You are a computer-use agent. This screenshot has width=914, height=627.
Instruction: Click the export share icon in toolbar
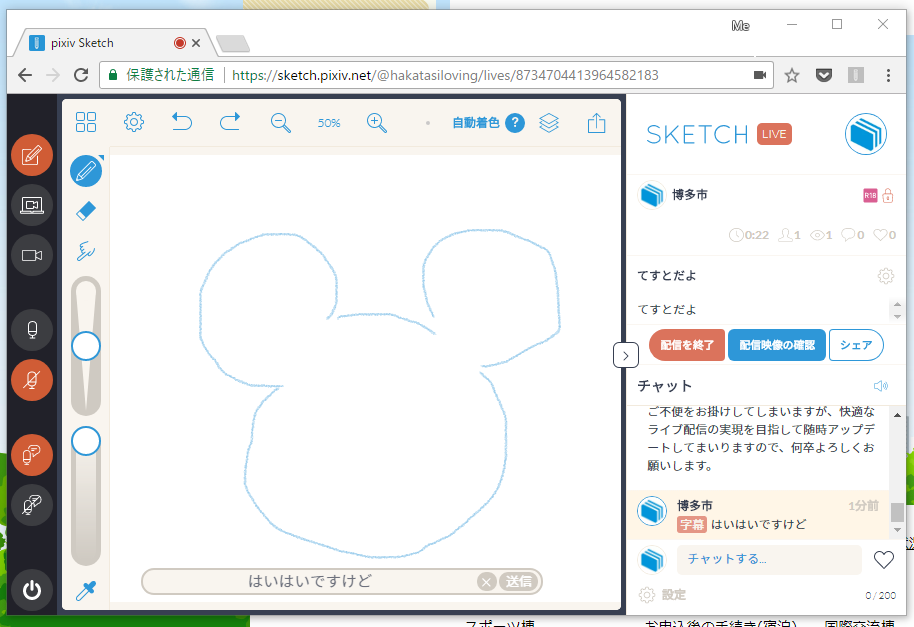[596, 123]
